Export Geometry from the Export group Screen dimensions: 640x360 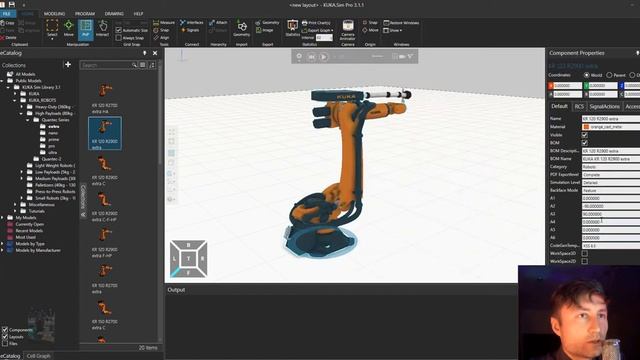tap(267, 23)
